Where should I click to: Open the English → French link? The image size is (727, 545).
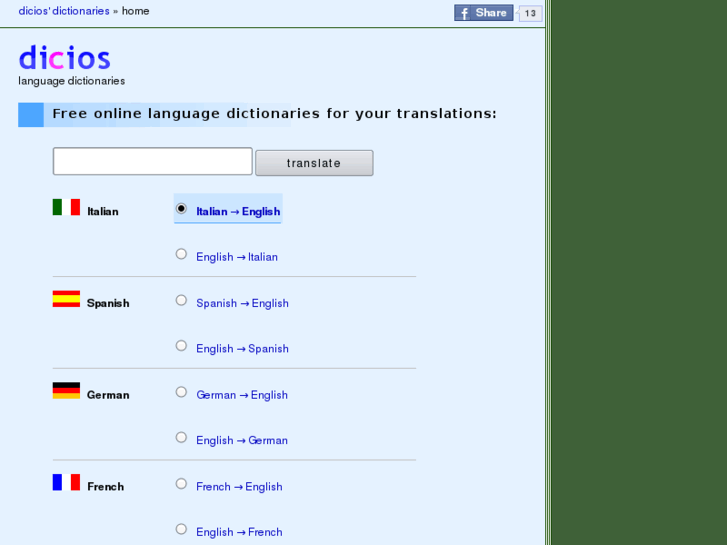tap(239, 532)
